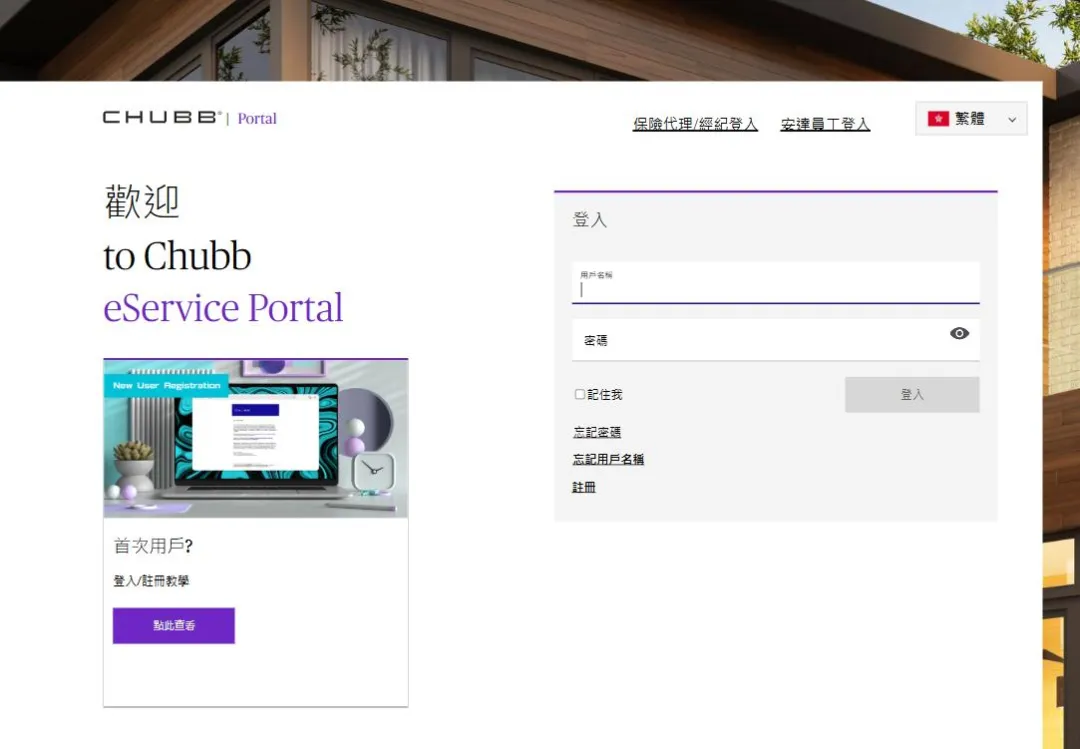This screenshot has width=1080, height=749.
Task: Open the 註冊 registration link
Action: (x=584, y=487)
